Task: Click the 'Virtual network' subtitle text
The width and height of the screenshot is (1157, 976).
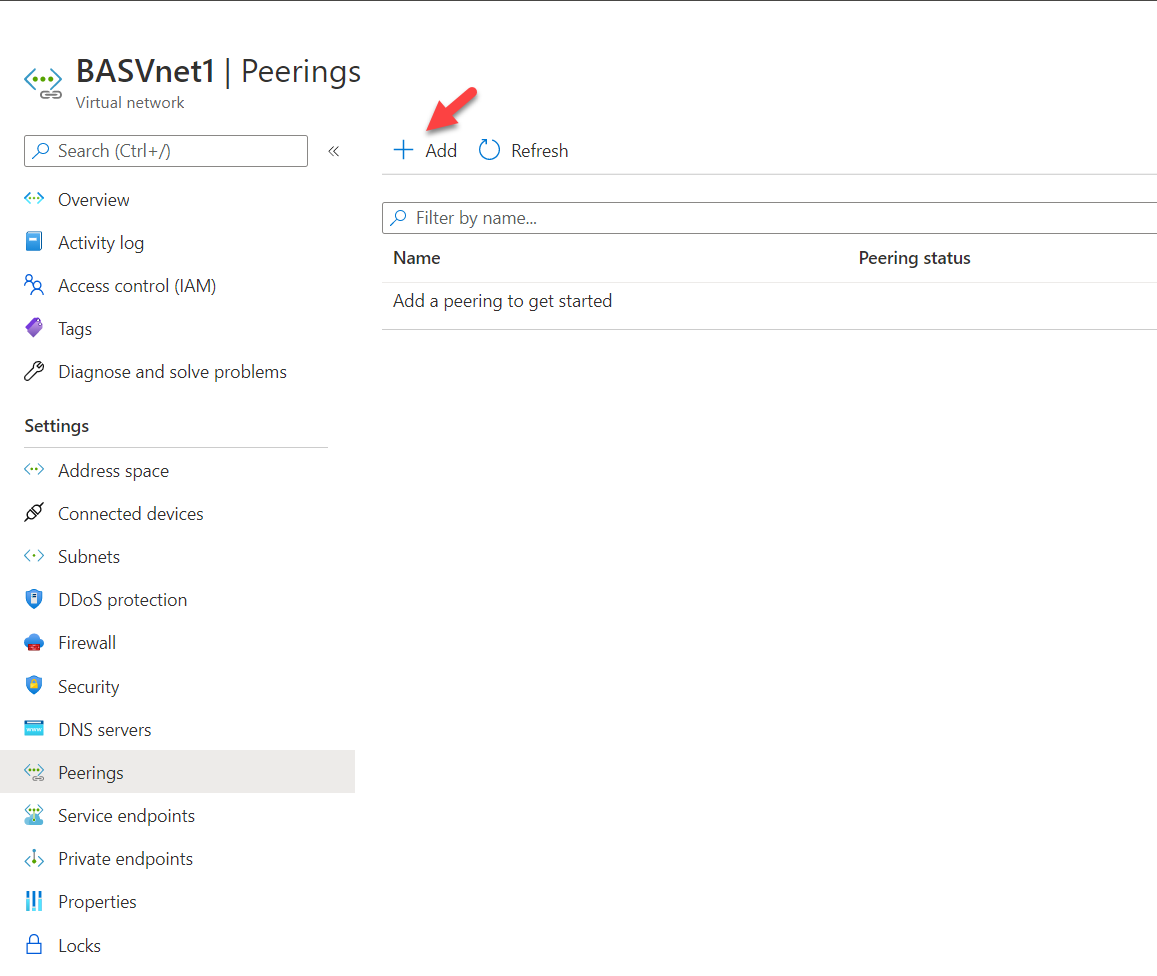Action: (x=130, y=103)
